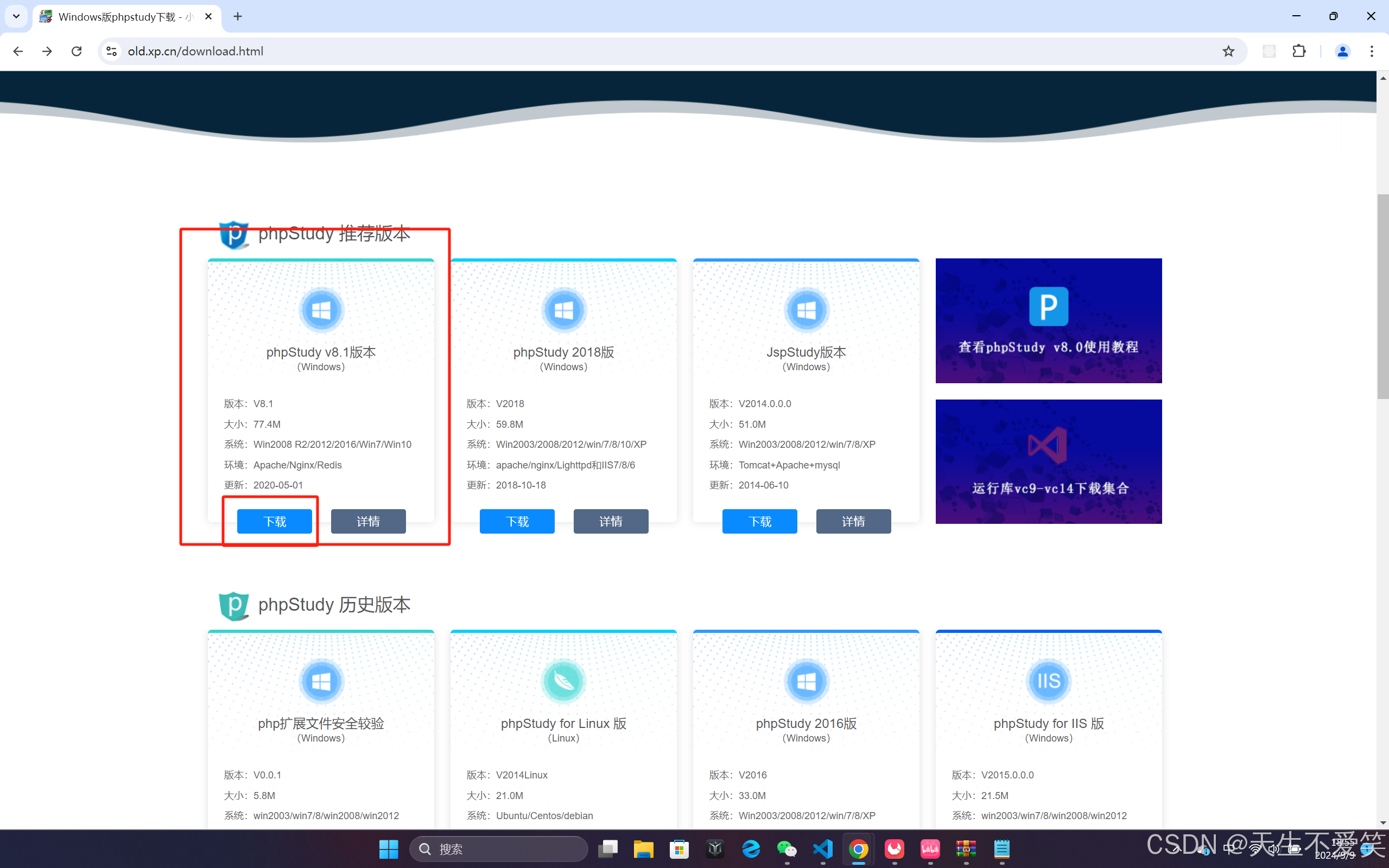Click the Windows icon of phpStudy v8.1版本

(x=321, y=311)
